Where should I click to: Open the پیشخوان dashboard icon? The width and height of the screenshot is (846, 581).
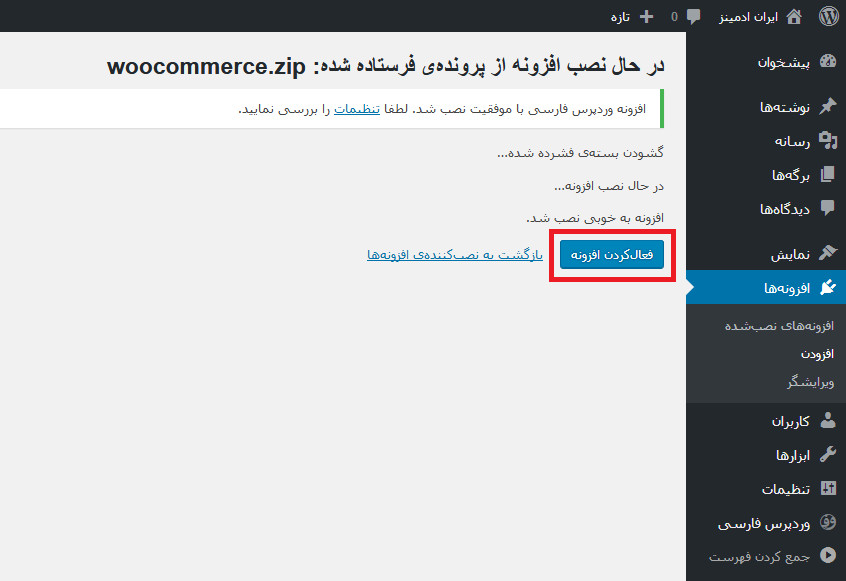tap(828, 62)
